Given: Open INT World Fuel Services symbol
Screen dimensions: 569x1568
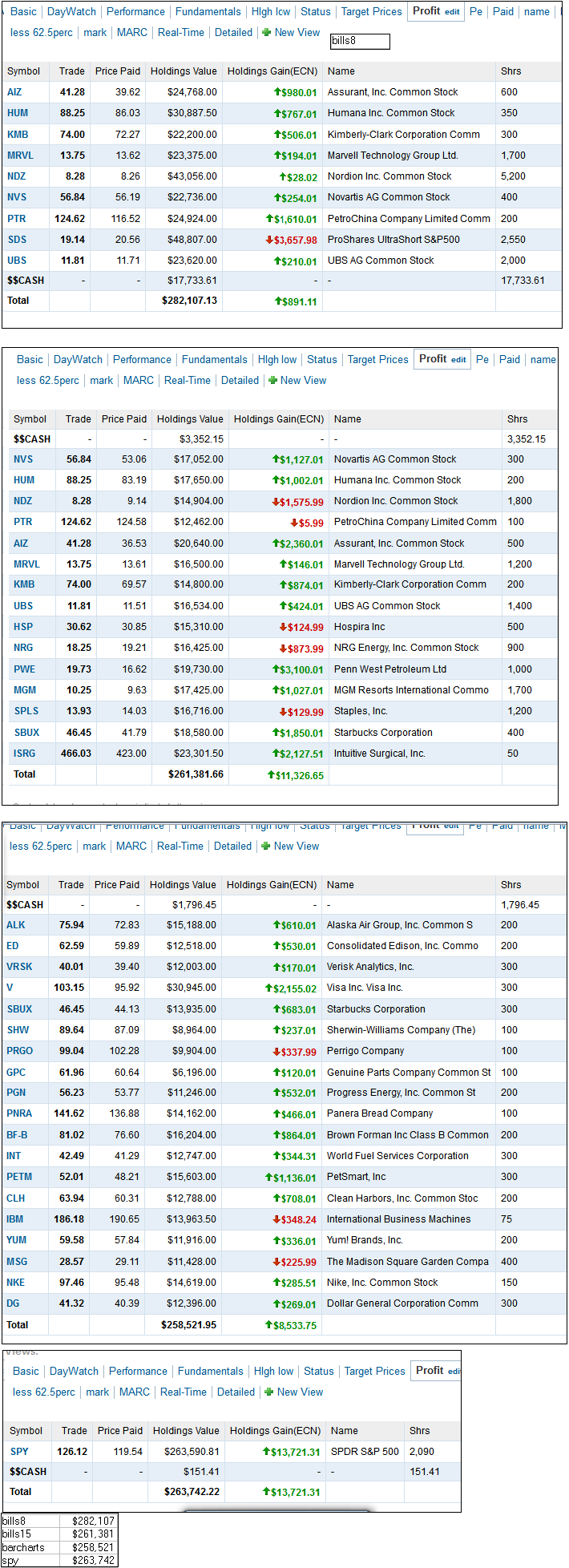Looking at the screenshot, I should [x=14, y=1155].
